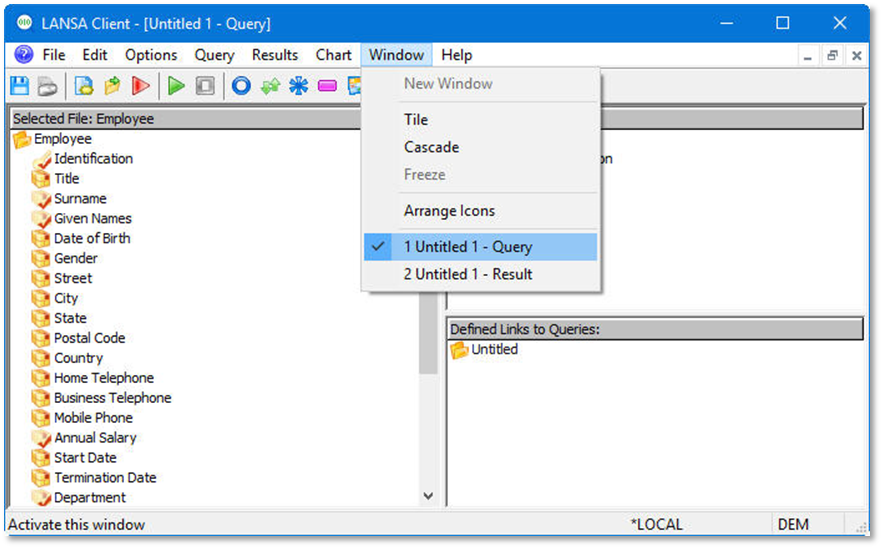This screenshot has width=882, height=548.
Task: Click the 'DEM' status bar entry
Action: click(793, 525)
